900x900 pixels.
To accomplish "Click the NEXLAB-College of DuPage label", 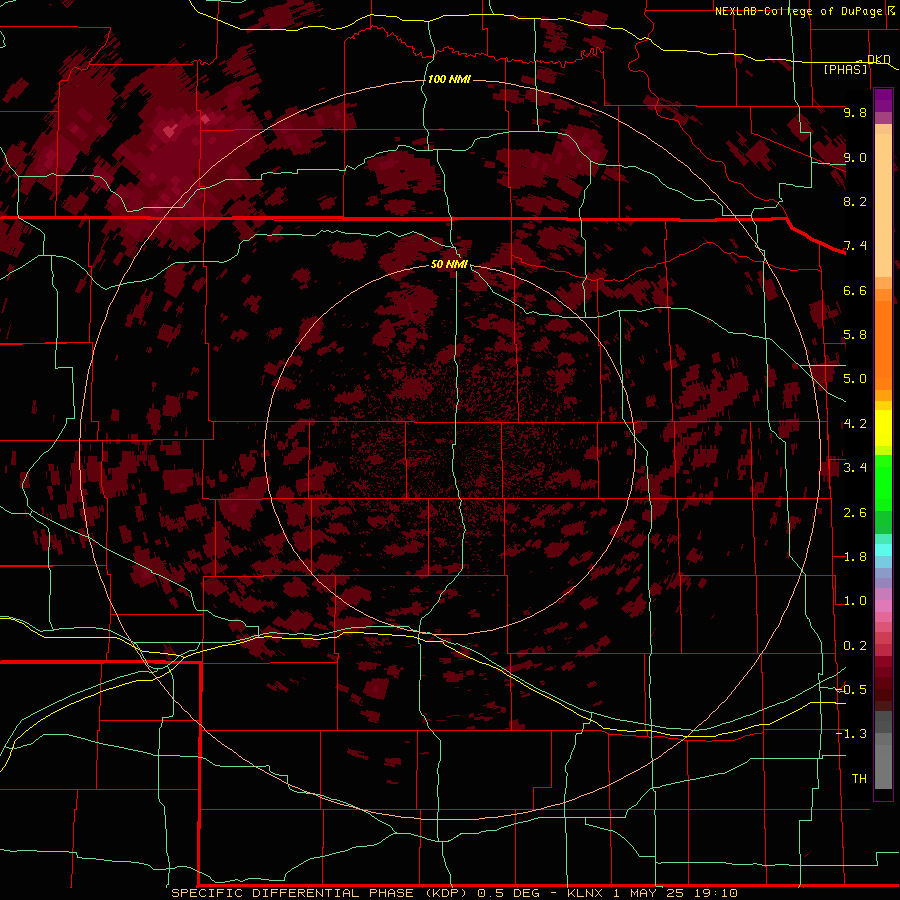I will coord(799,11).
